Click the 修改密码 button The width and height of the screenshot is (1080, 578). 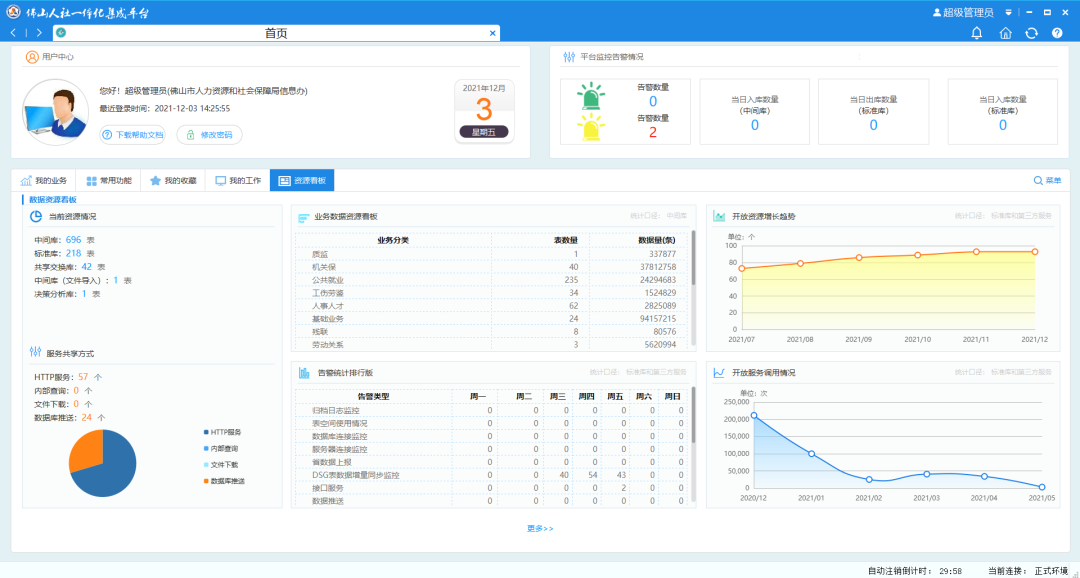click(x=209, y=135)
